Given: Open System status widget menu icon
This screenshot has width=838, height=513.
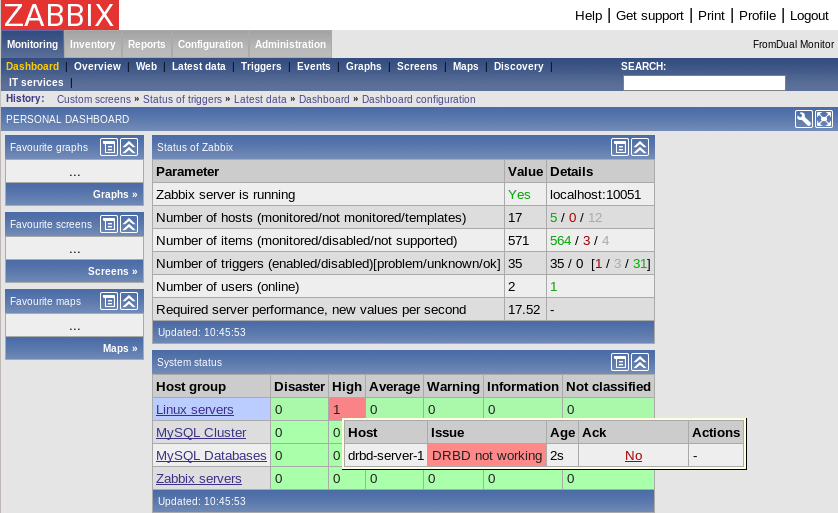Looking at the screenshot, I should (620, 362).
